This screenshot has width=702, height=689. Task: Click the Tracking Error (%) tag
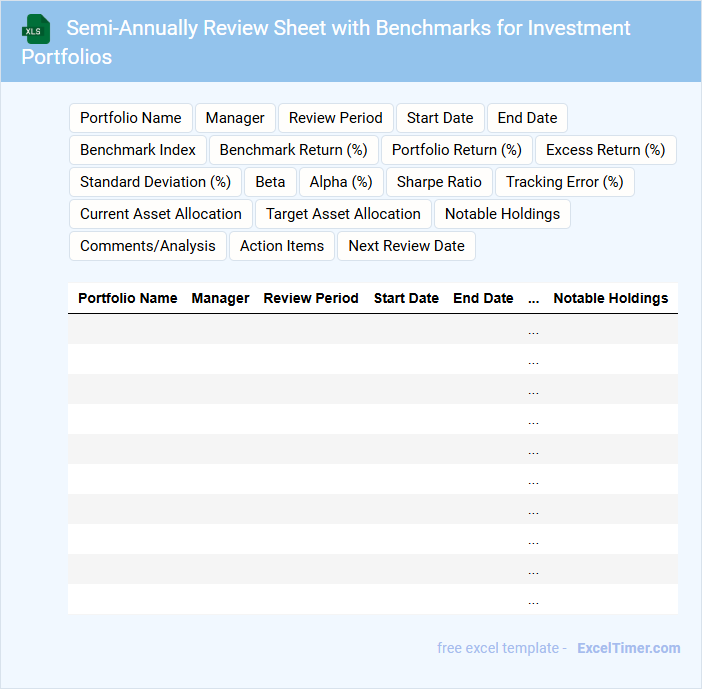click(564, 182)
